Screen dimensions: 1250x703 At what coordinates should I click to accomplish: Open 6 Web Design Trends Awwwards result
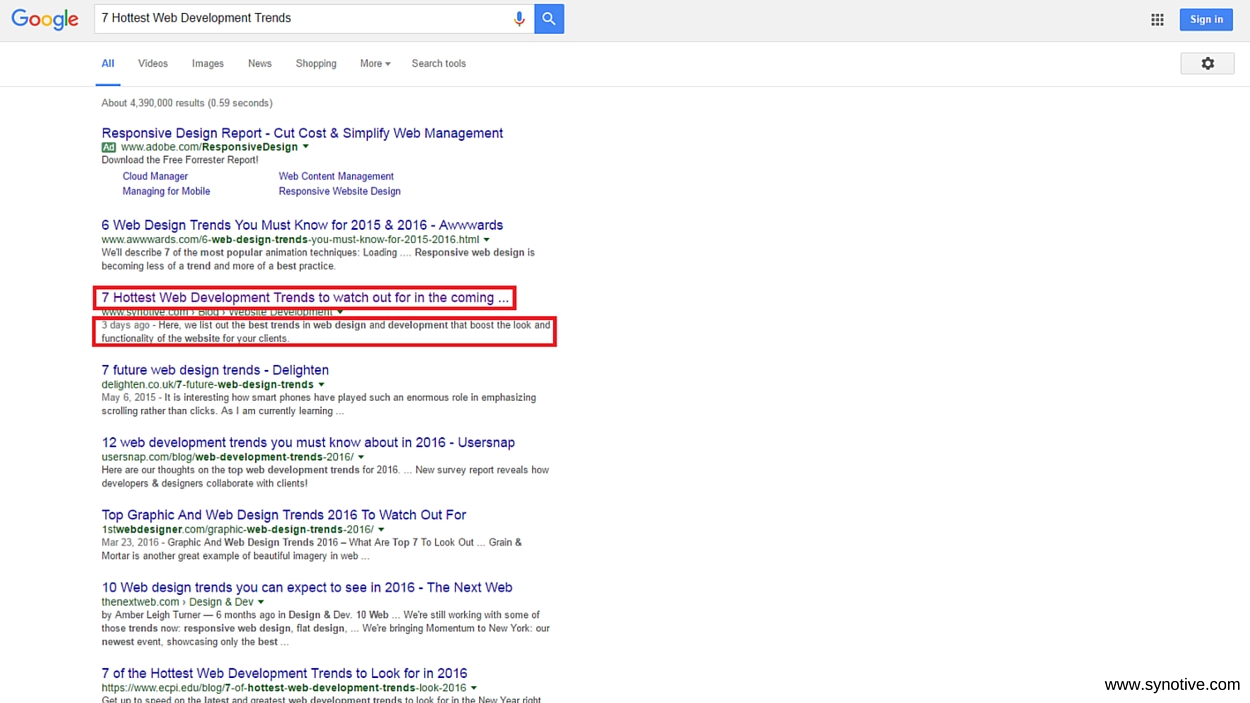[x=302, y=225]
